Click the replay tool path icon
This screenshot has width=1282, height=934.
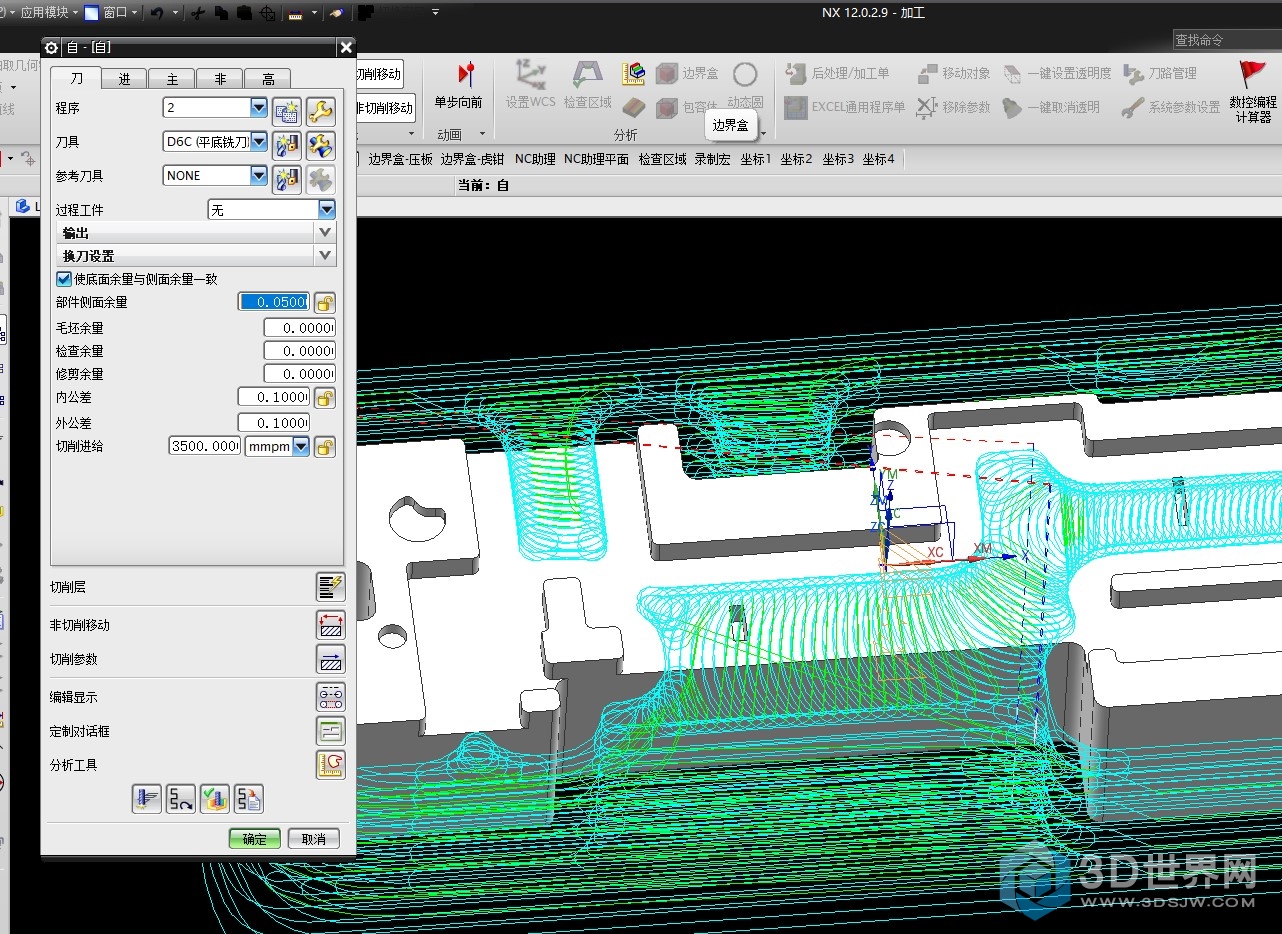[181, 798]
